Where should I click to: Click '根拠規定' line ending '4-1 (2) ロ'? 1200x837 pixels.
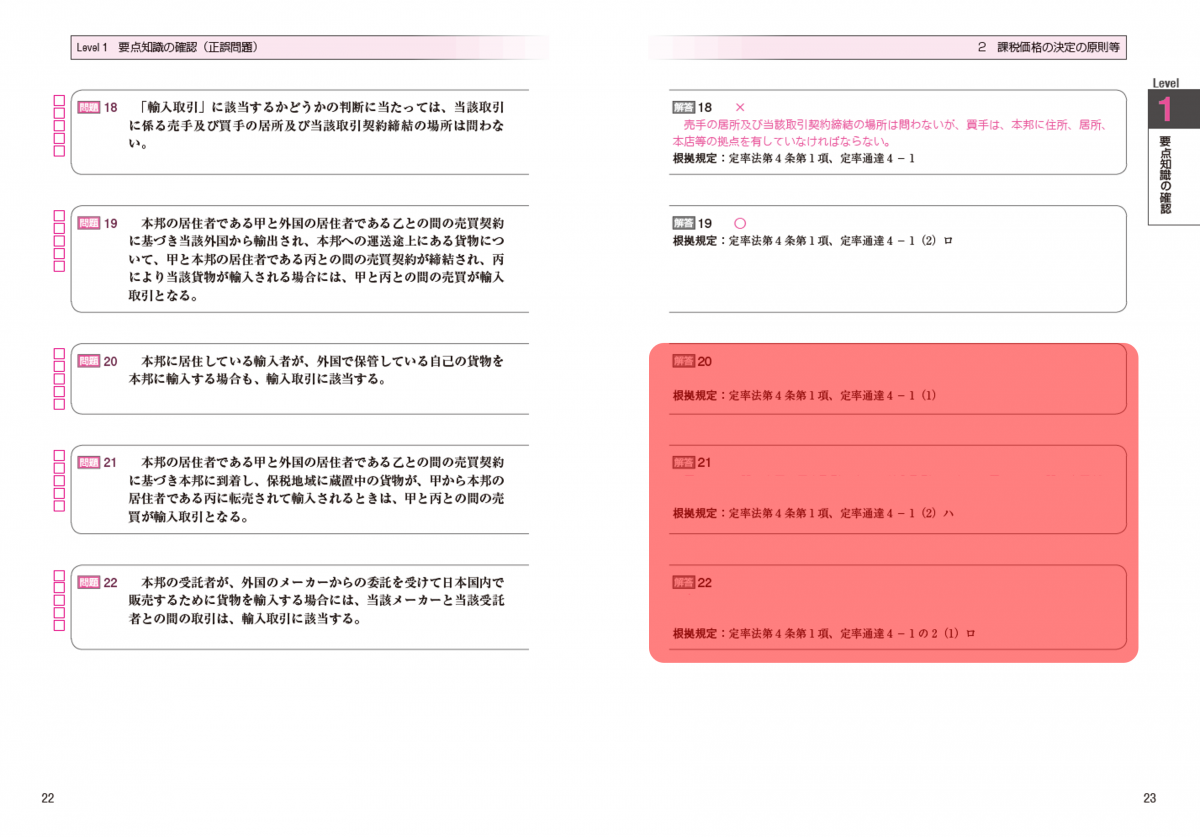coord(813,240)
